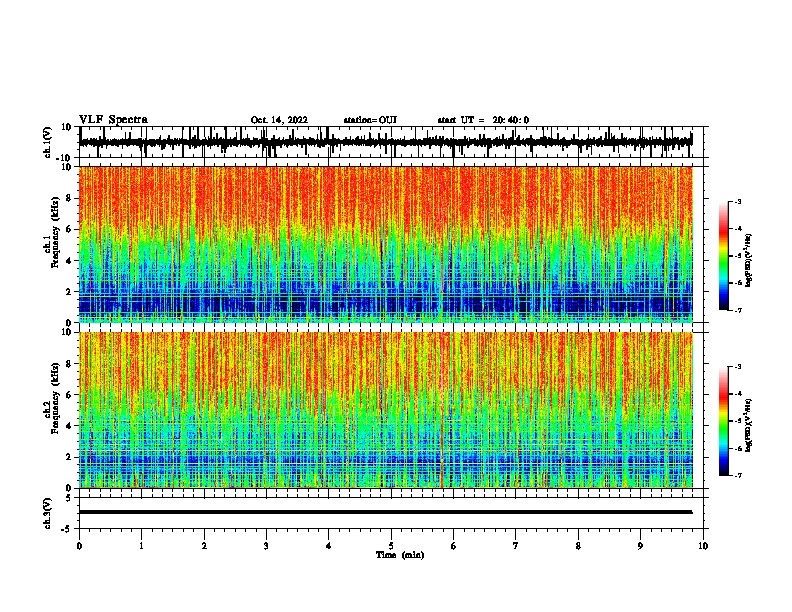Click the ch.2 spectrogram panel
The image size is (792, 612).
pos(385,410)
